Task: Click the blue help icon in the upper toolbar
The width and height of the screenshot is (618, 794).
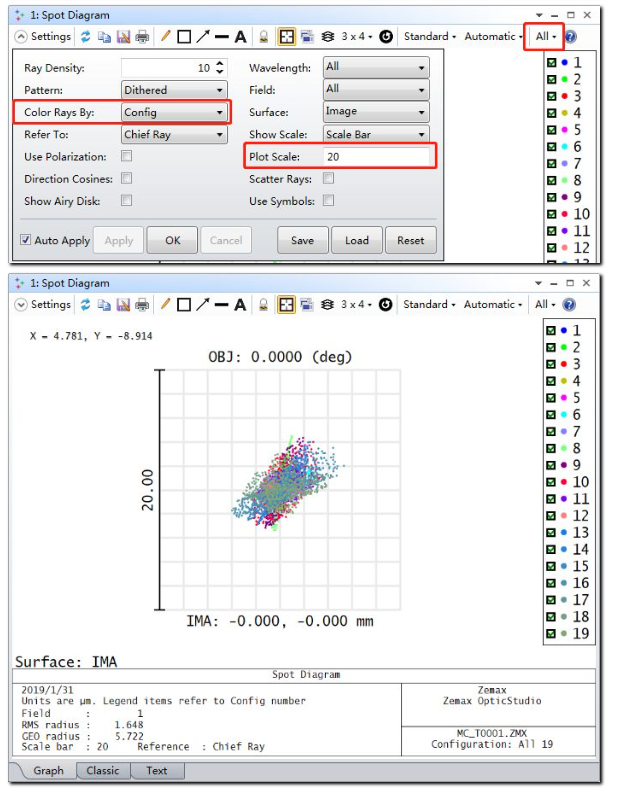Action: (x=570, y=37)
